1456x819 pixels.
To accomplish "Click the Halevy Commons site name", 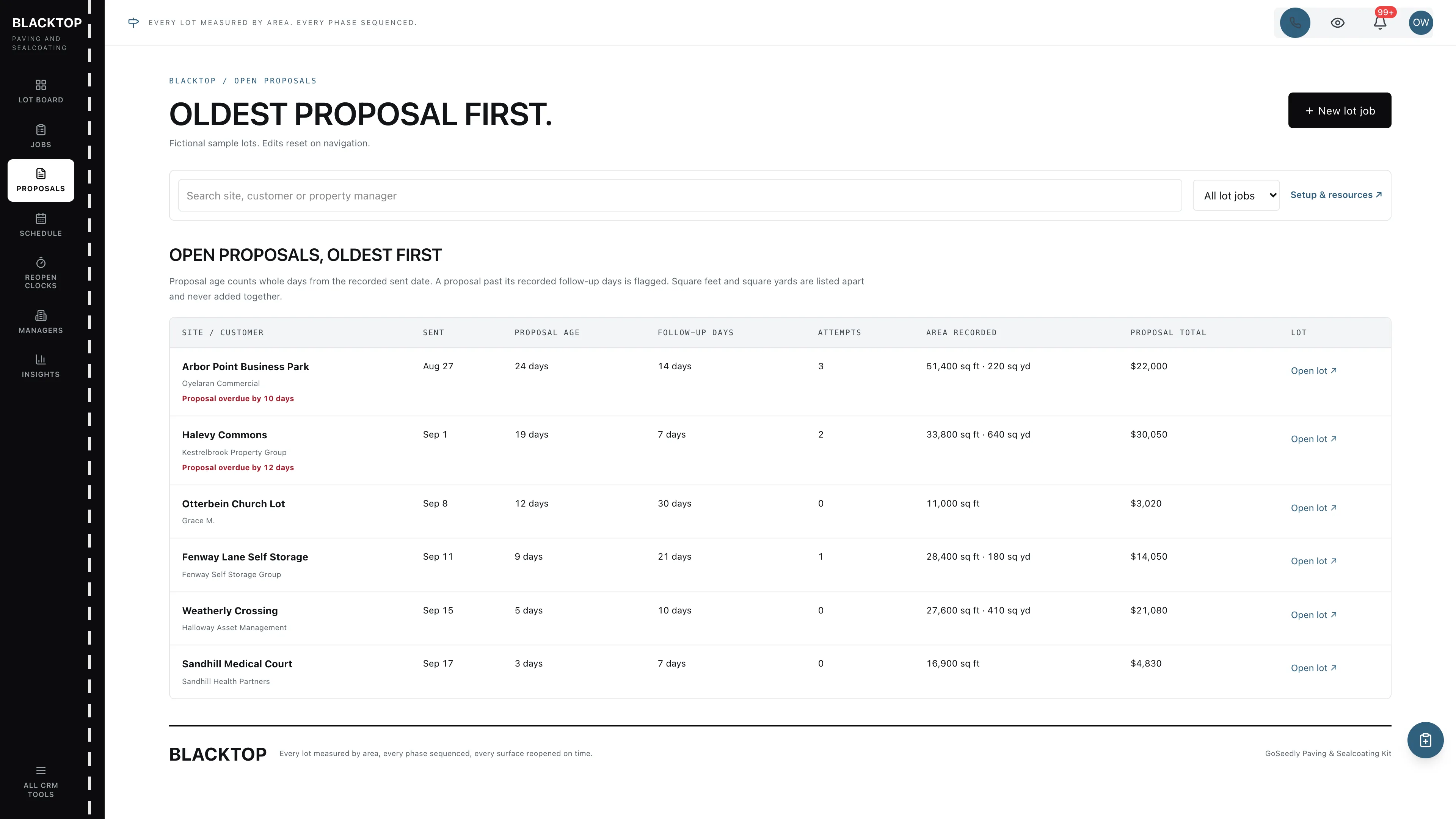I will click(x=224, y=435).
